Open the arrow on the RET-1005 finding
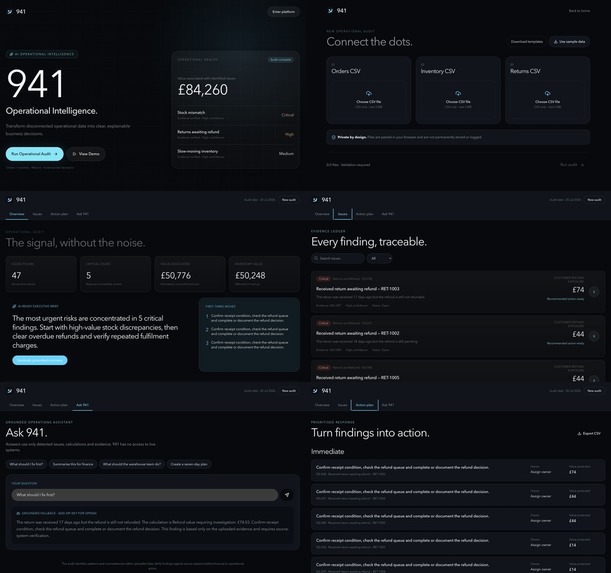This screenshot has height=573, width=611. tap(594, 379)
